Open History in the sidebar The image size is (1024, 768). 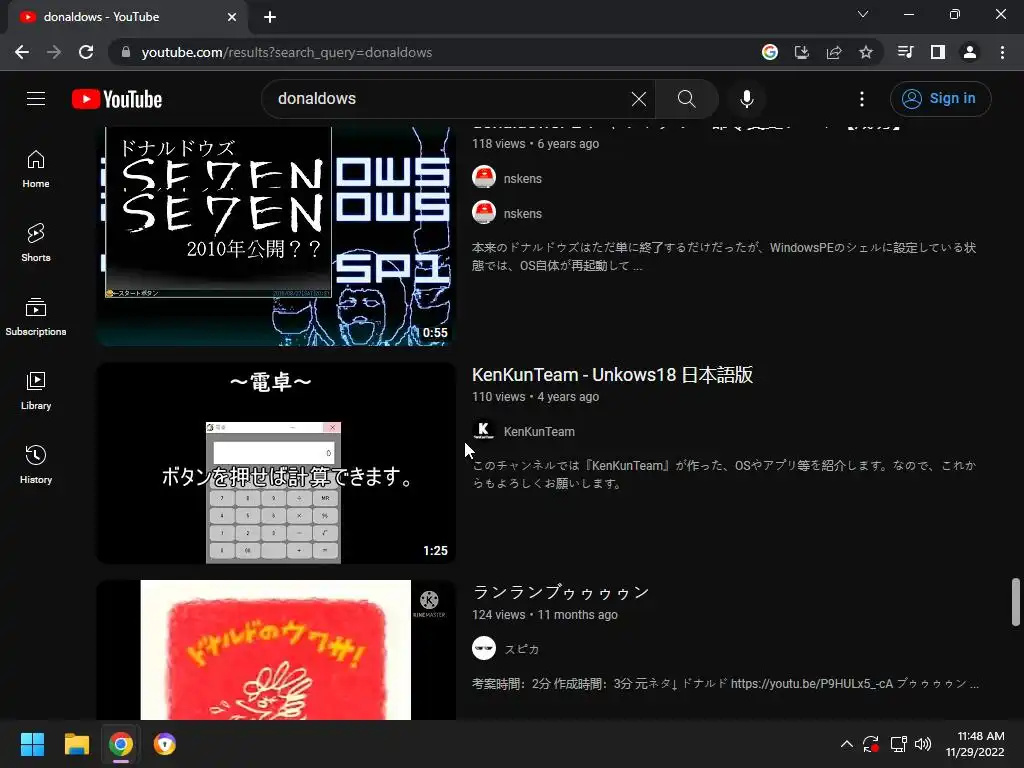pyautogui.click(x=36, y=464)
